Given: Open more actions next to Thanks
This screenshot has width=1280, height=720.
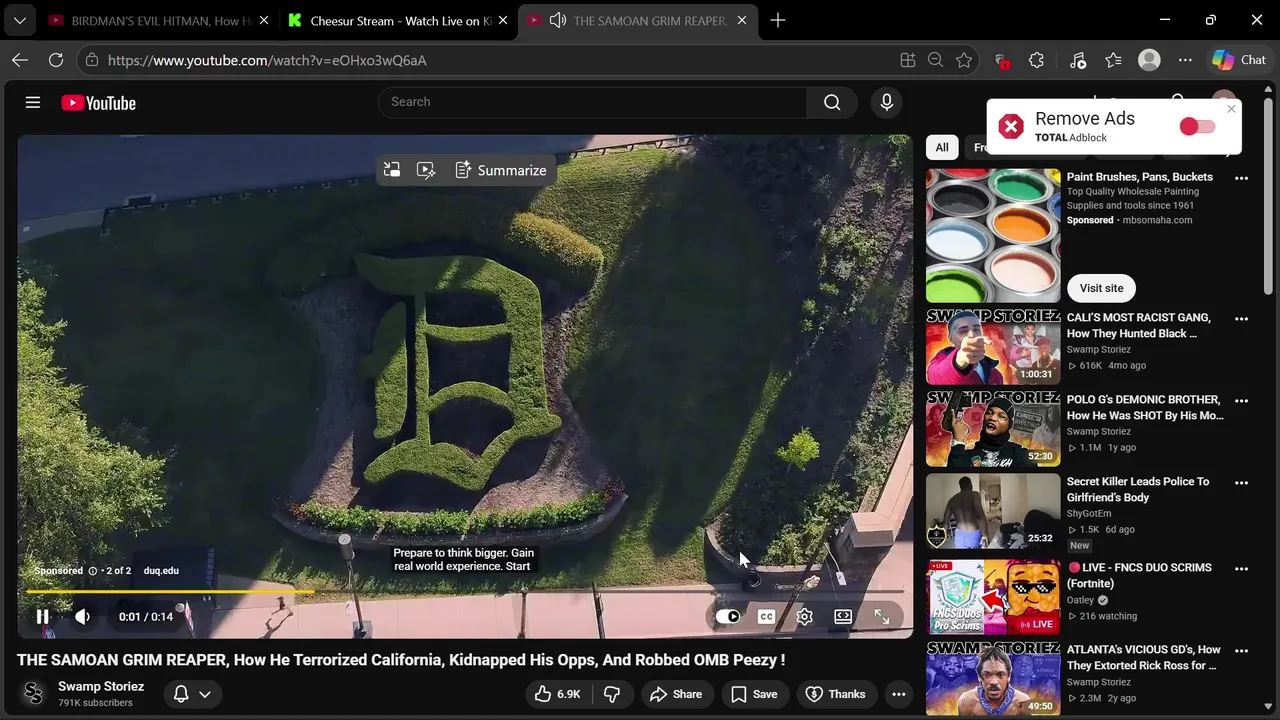Looking at the screenshot, I should tap(899, 694).
